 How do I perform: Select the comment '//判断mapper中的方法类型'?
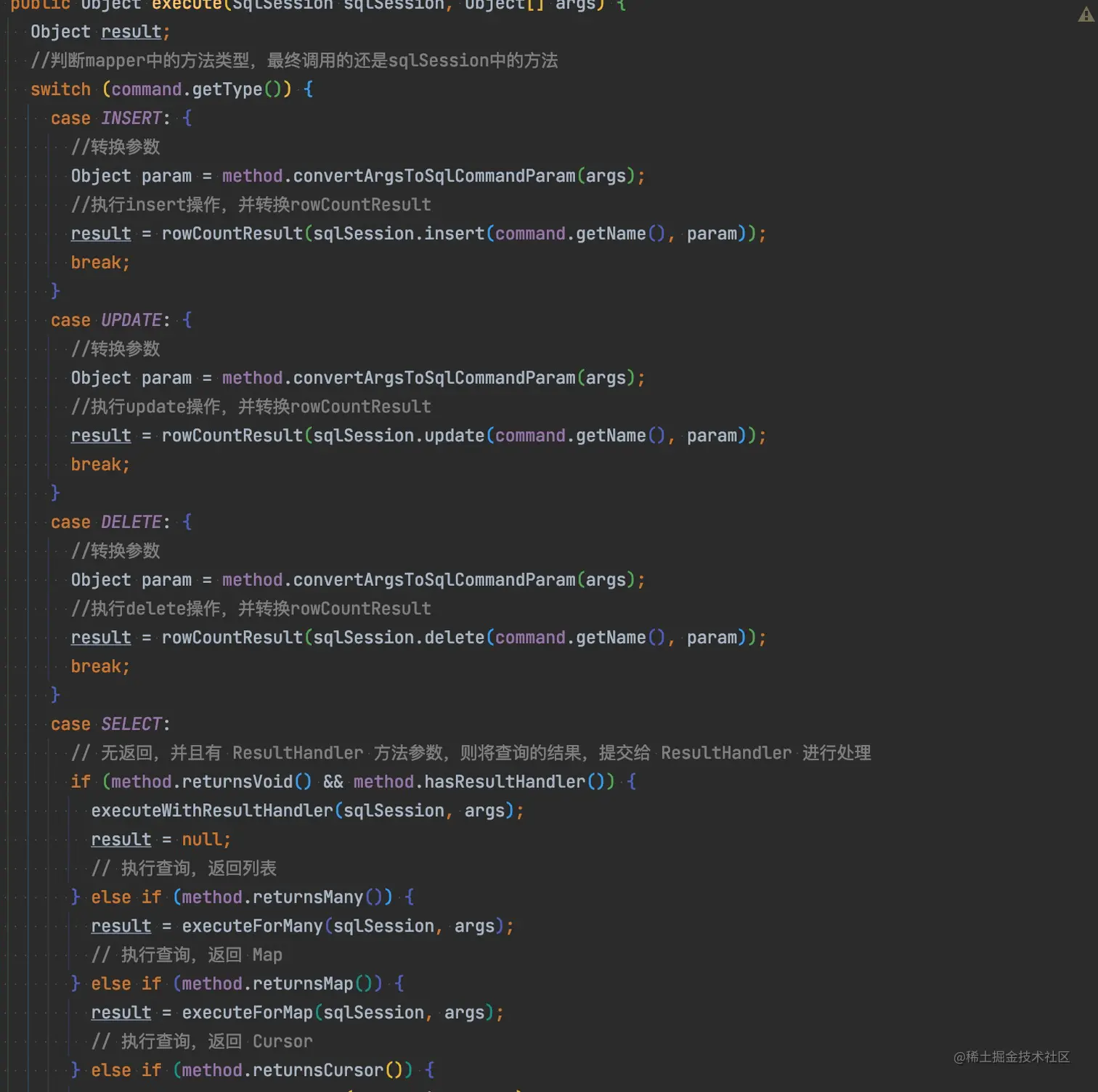(140, 60)
